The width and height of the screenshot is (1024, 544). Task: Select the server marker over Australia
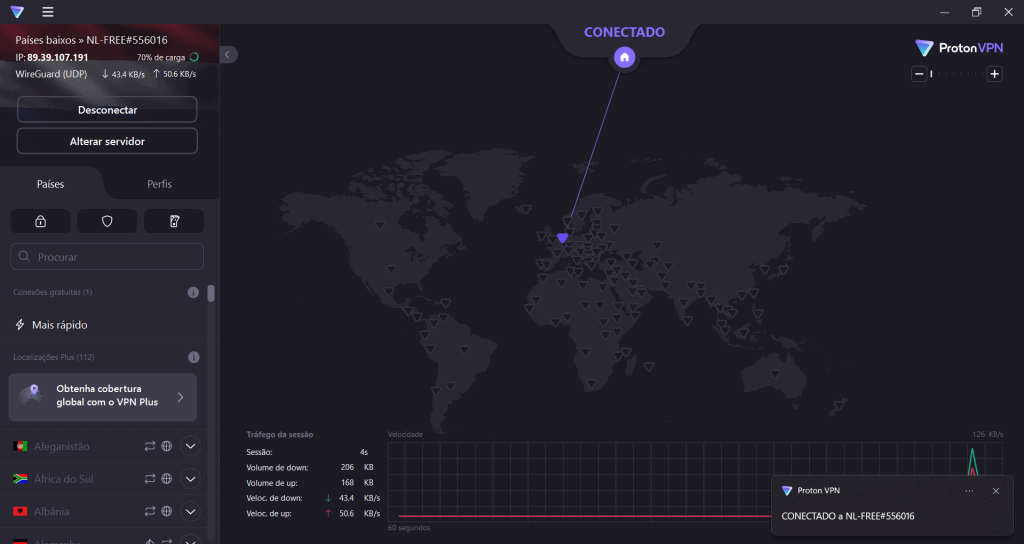(x=775, y=374)
